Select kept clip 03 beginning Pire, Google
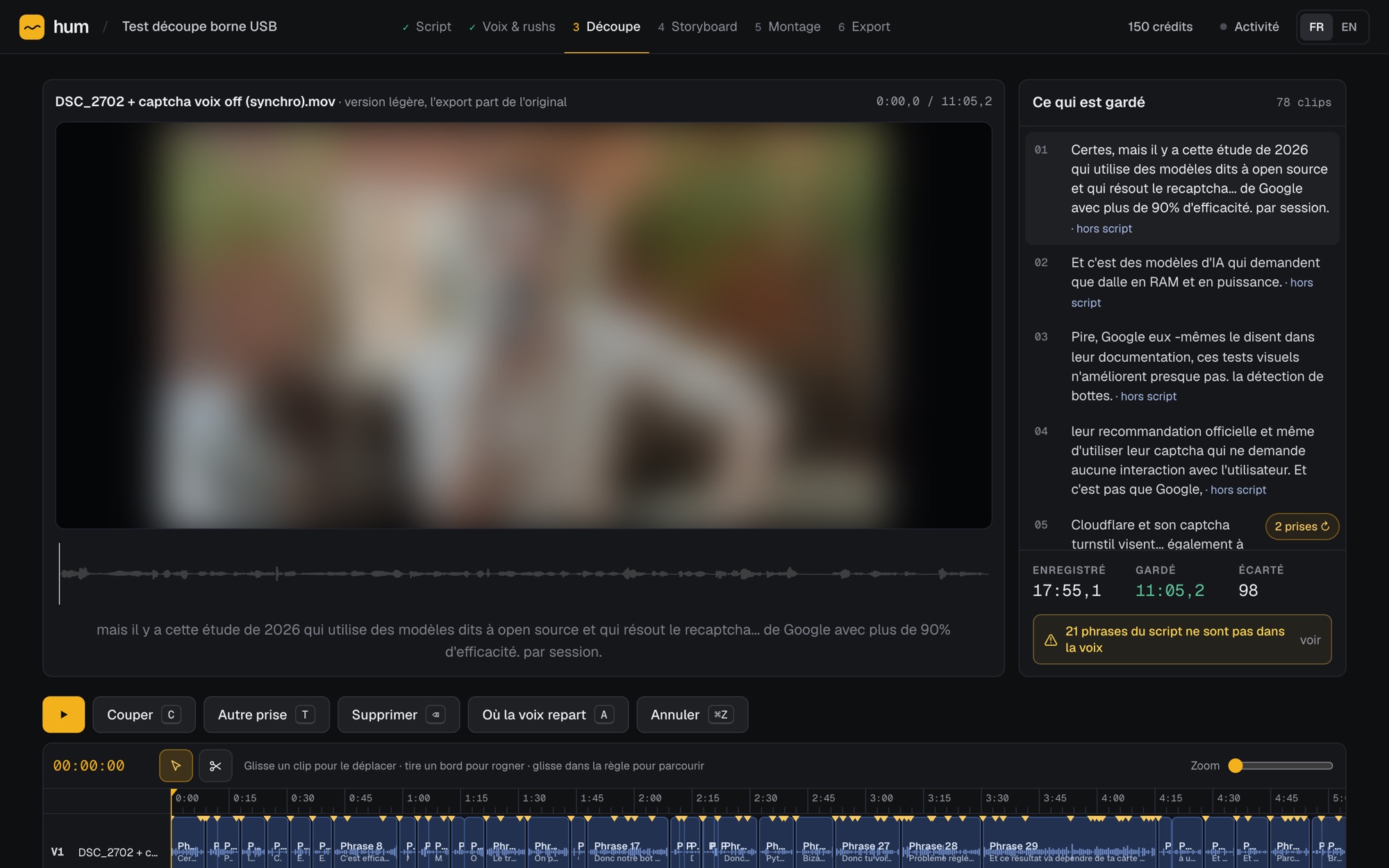This screenshot has height=868, width=1389. coord(1182,366)
